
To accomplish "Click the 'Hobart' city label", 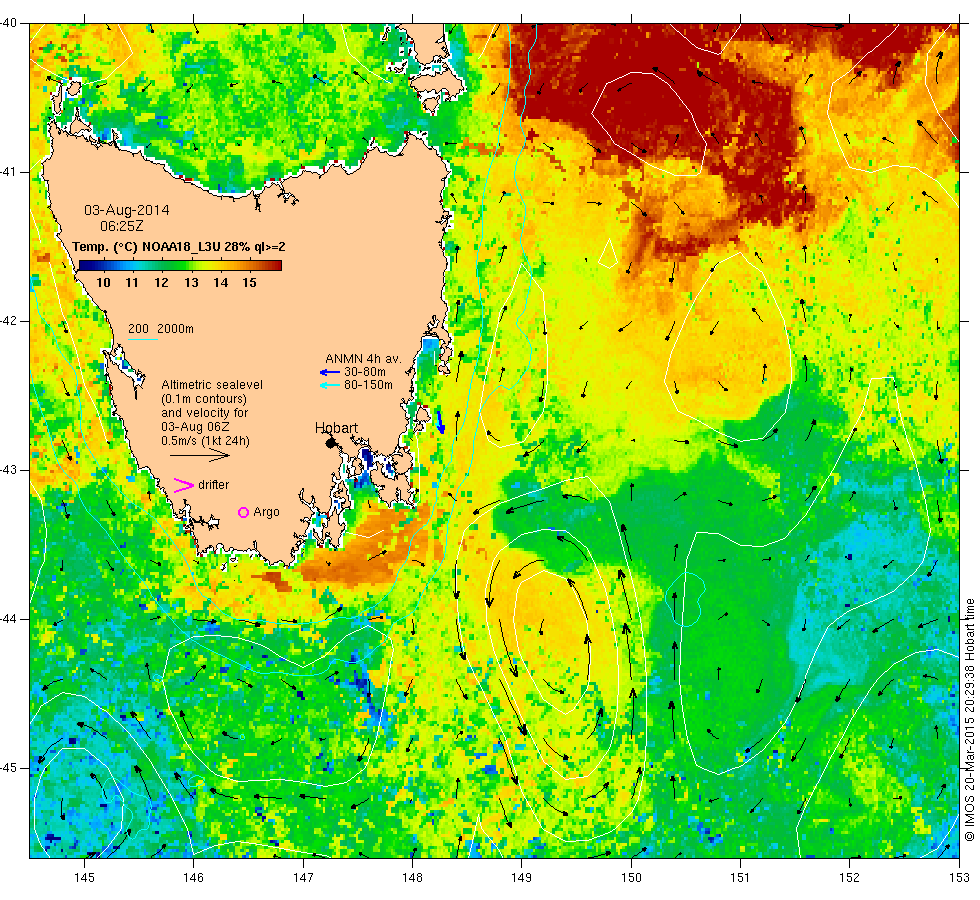I will tap(336, 428).
